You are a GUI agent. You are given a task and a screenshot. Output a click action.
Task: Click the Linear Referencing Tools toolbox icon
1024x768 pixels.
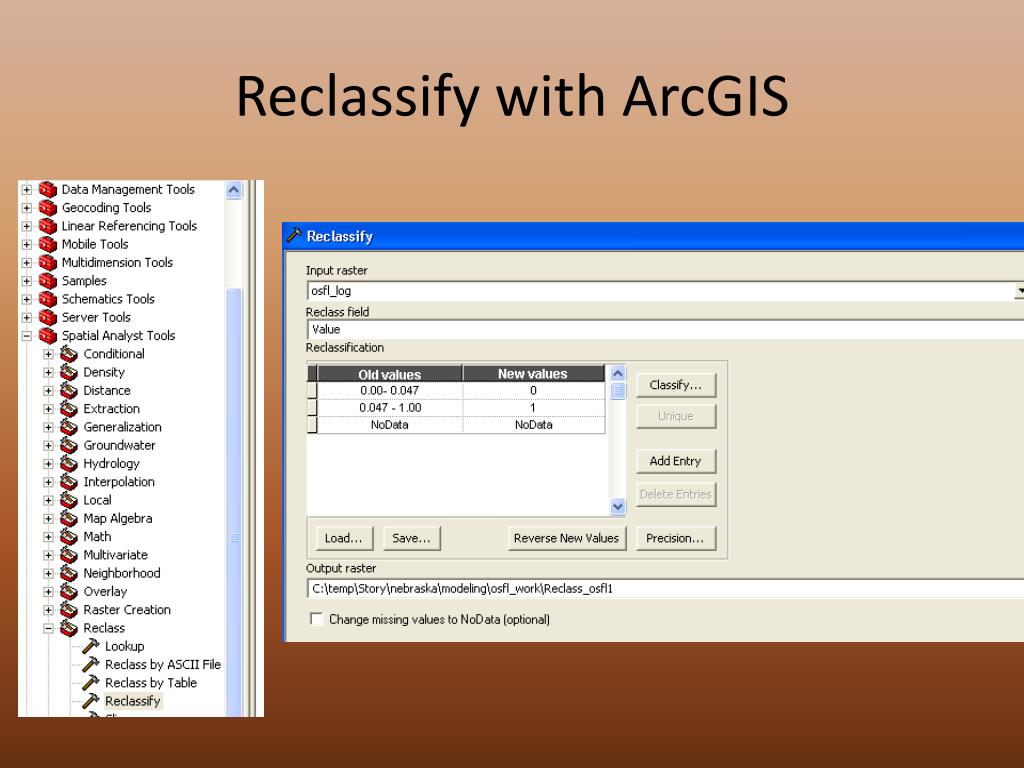pos(48,226)
